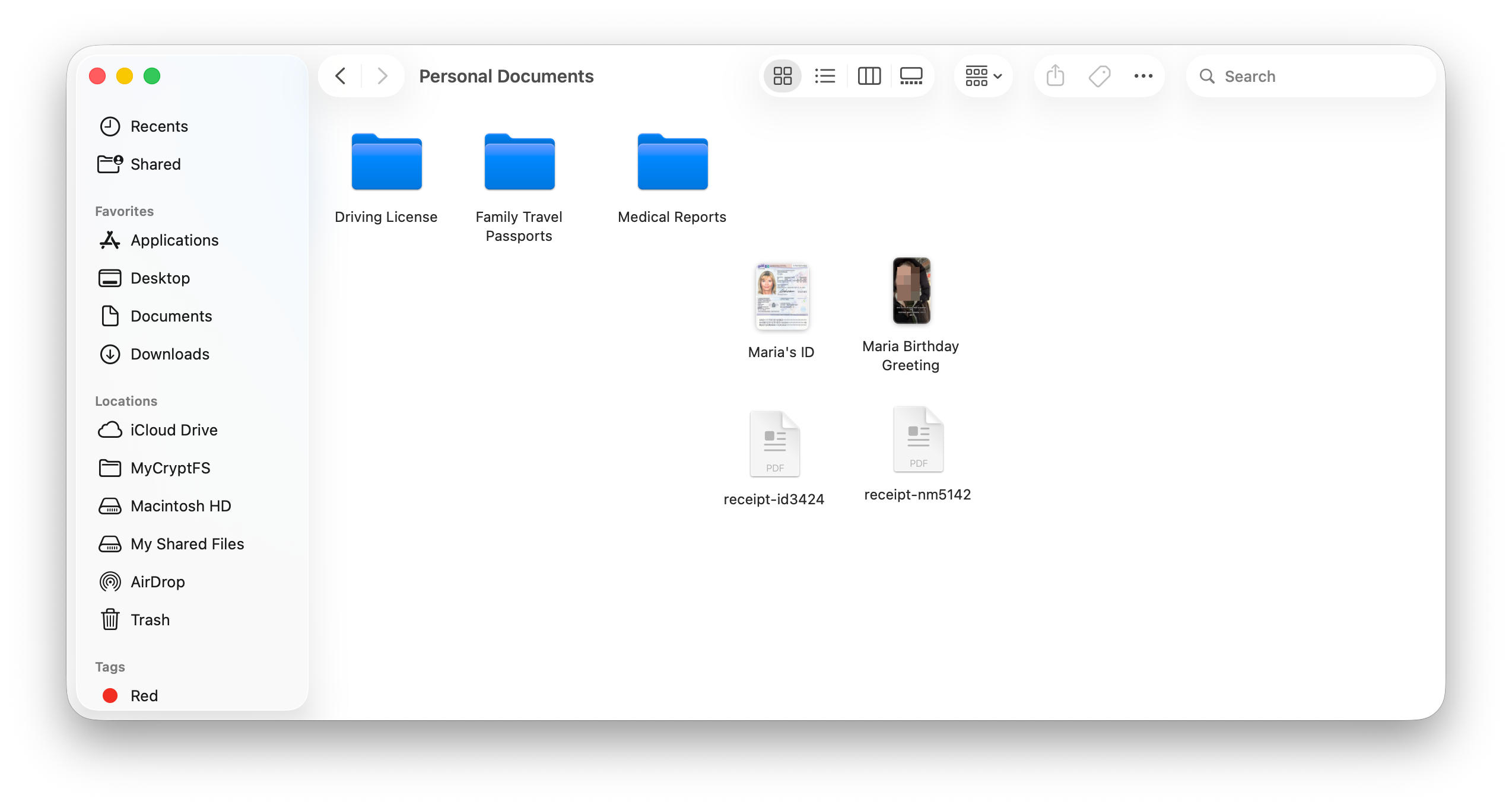Click the forward navigation chevron
The height and width of the screenshot is (808, 1512).
click(x=382, y=76)
